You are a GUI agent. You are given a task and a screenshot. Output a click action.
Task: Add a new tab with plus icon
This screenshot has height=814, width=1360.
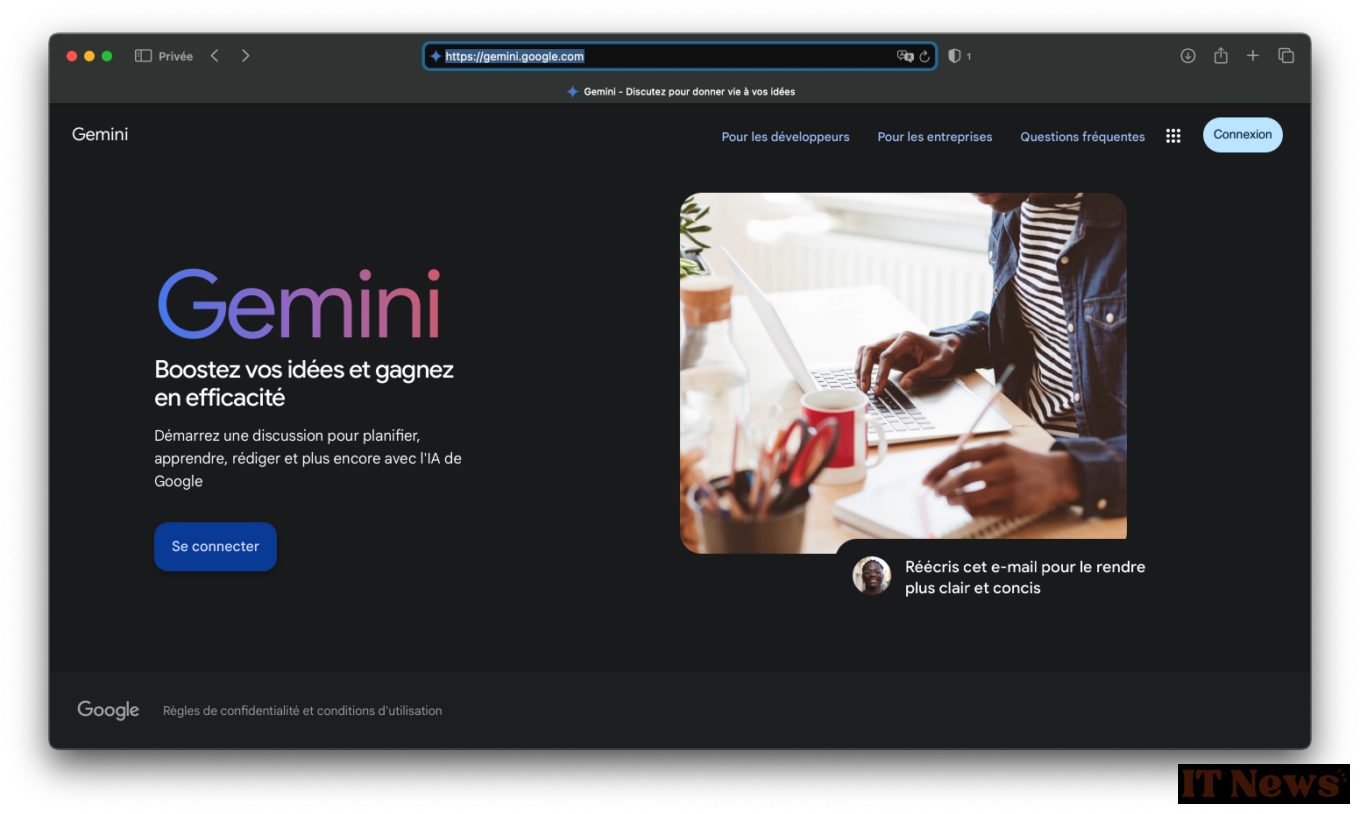click(1253, 56)
